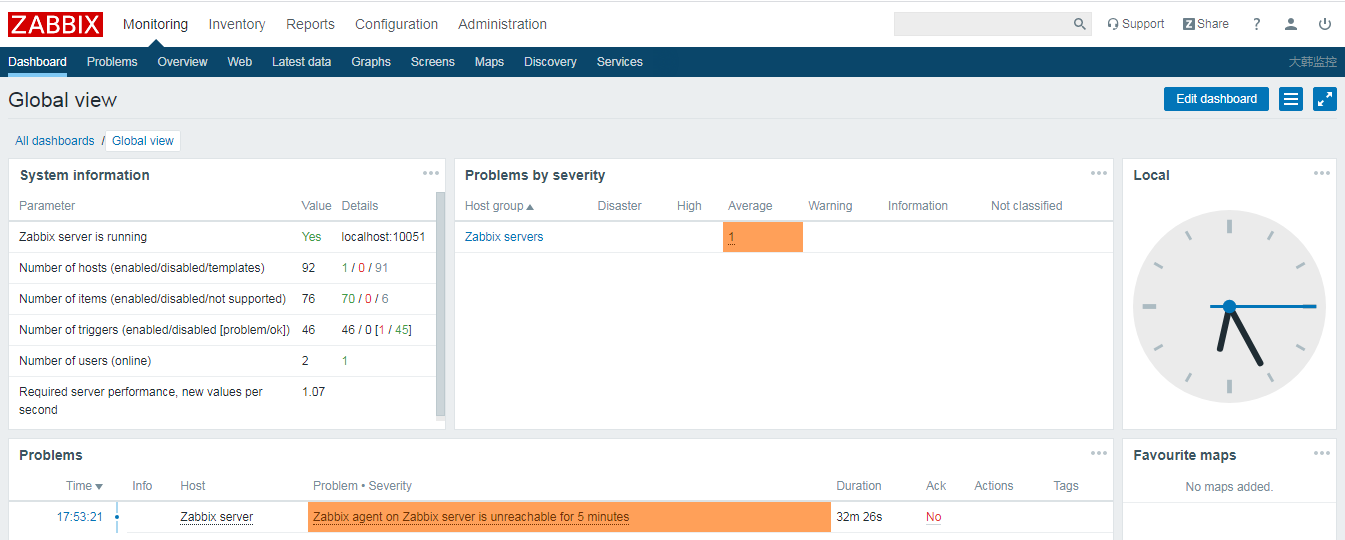Click the orange Average severity cell
Viewport: 1345px width, 540px height.
click(x=763, y=237)
